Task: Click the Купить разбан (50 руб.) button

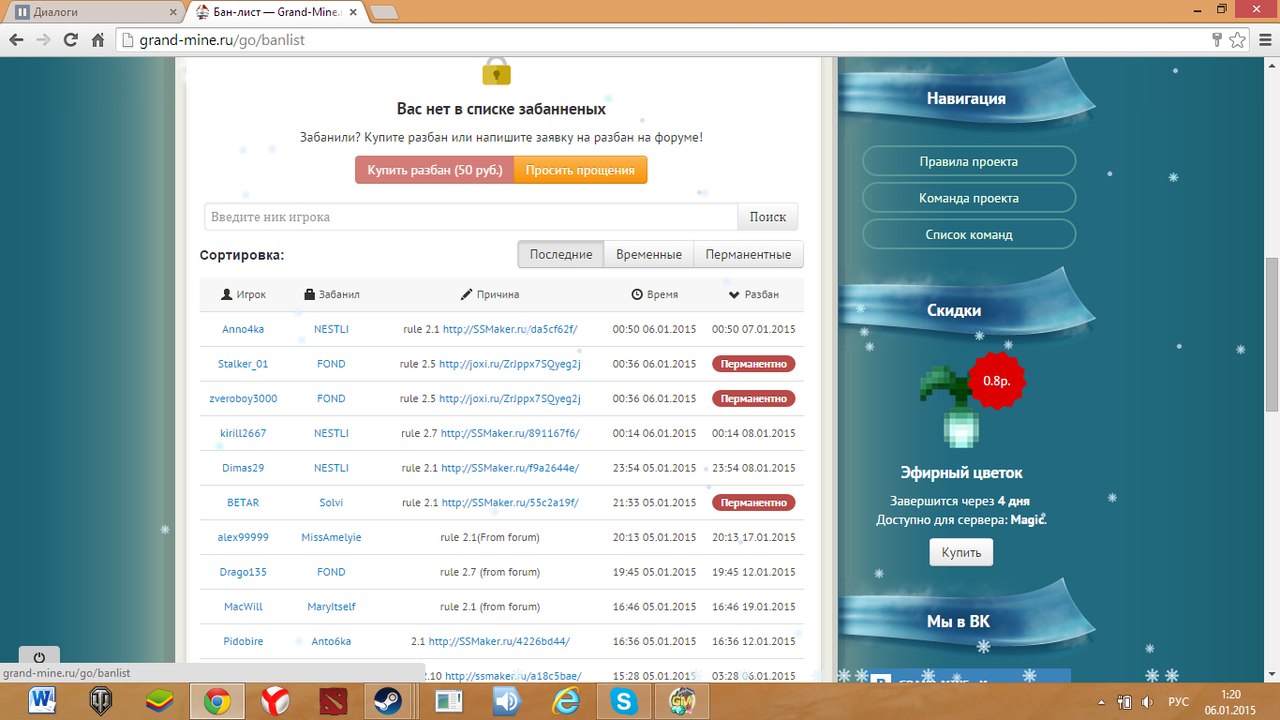Action: [x=435, y=170]
